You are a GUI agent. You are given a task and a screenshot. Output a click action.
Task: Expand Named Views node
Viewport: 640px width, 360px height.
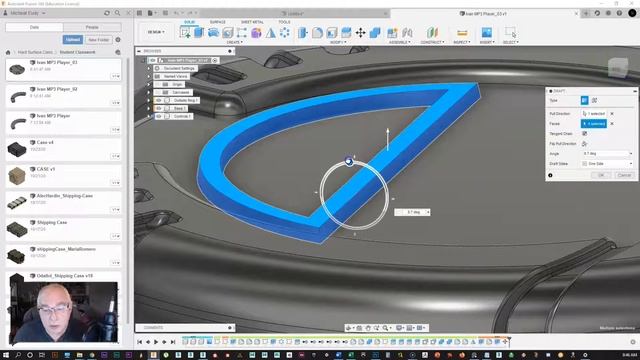(149, 76)
